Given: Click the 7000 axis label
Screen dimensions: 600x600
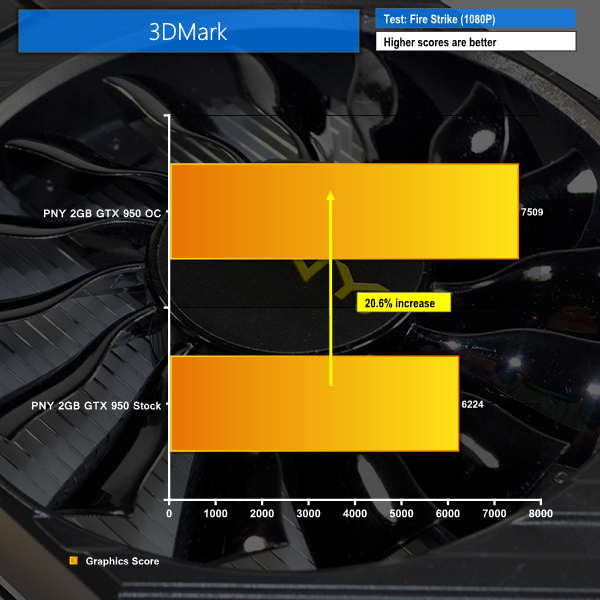Looking at the screenshot, I should [x=494, y=514].
